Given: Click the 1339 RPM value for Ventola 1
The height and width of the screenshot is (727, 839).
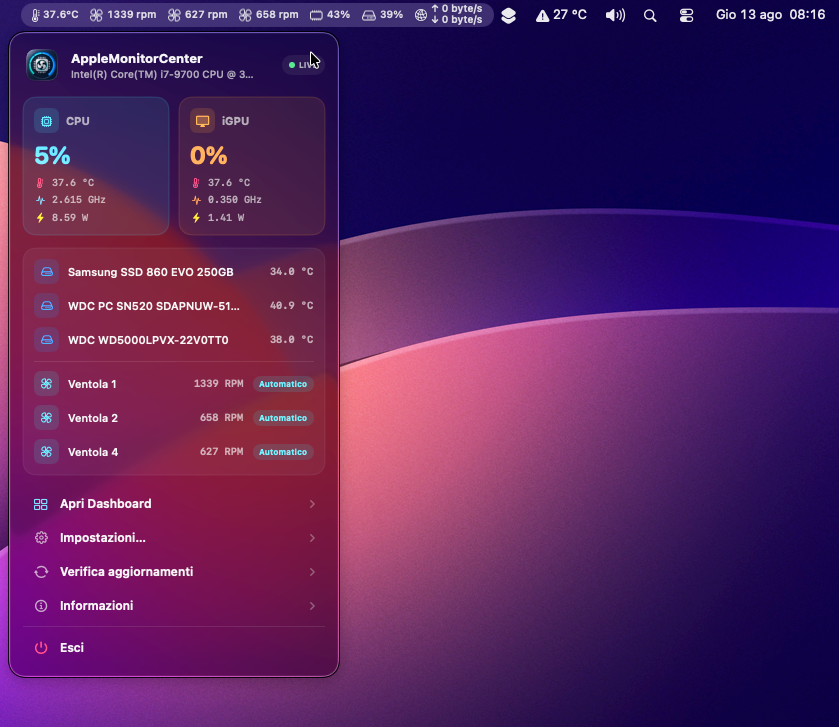Looking at the screenshot, I should pyautogui.click(x=218, y=384).
